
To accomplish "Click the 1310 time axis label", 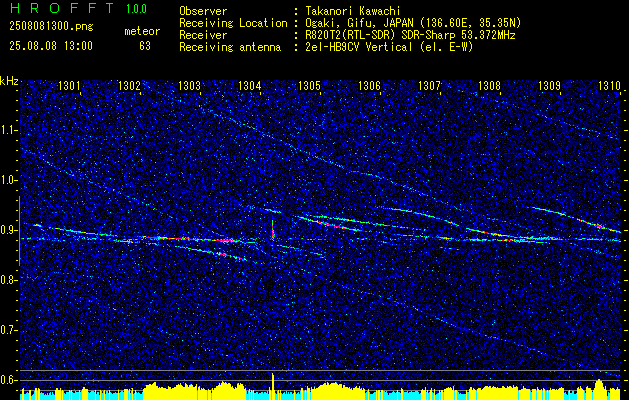I will coord(609,85).
